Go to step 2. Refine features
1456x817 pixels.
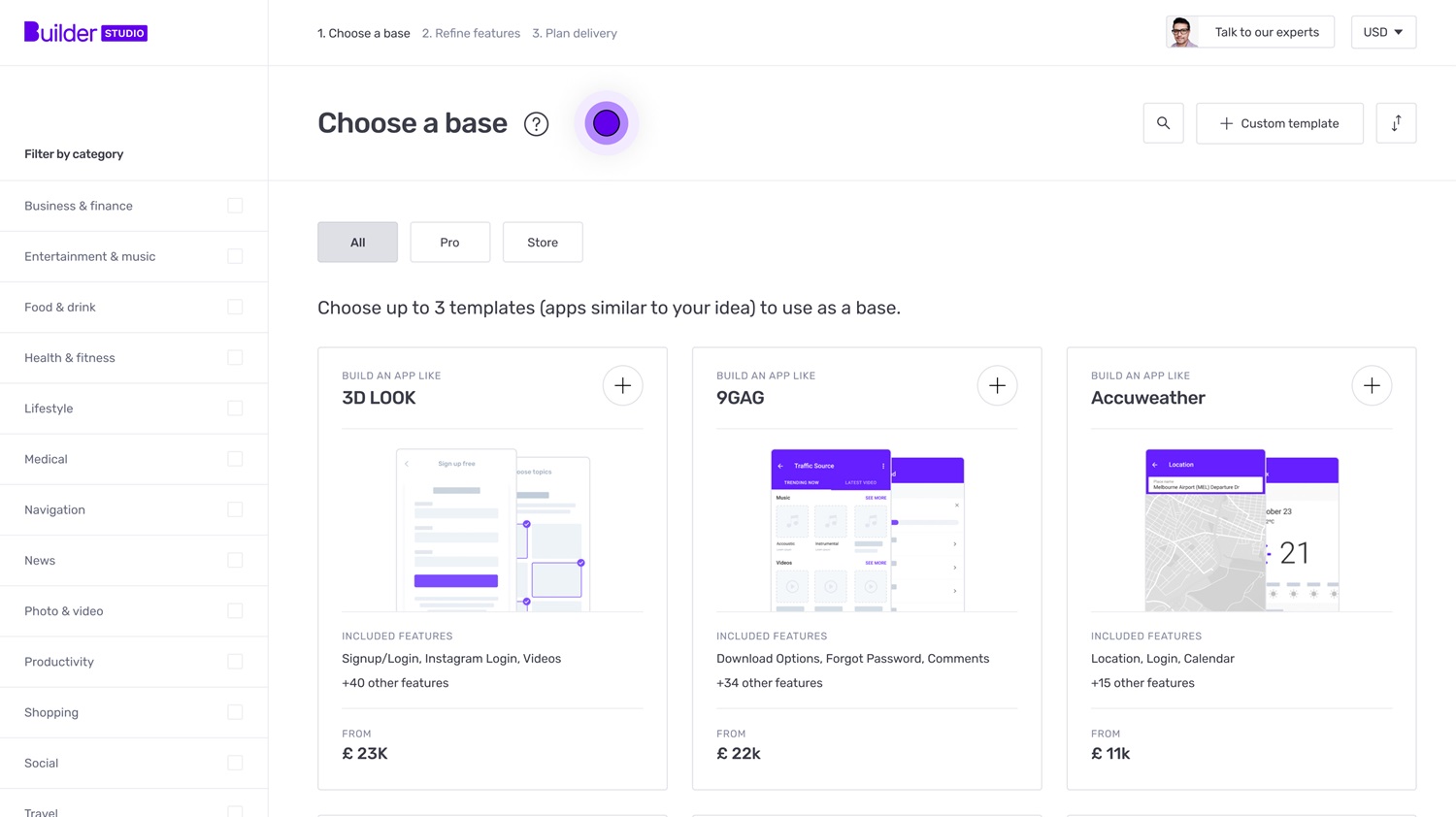pos(471,33)
